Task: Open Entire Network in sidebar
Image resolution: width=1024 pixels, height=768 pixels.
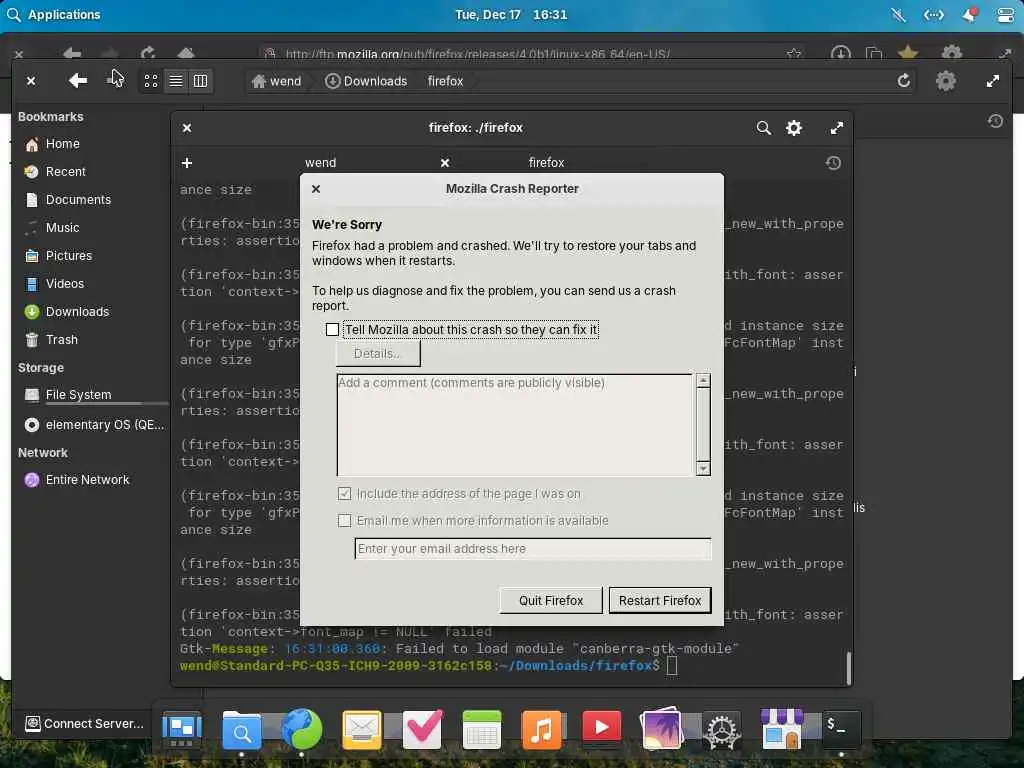Action: pos(90,480)
